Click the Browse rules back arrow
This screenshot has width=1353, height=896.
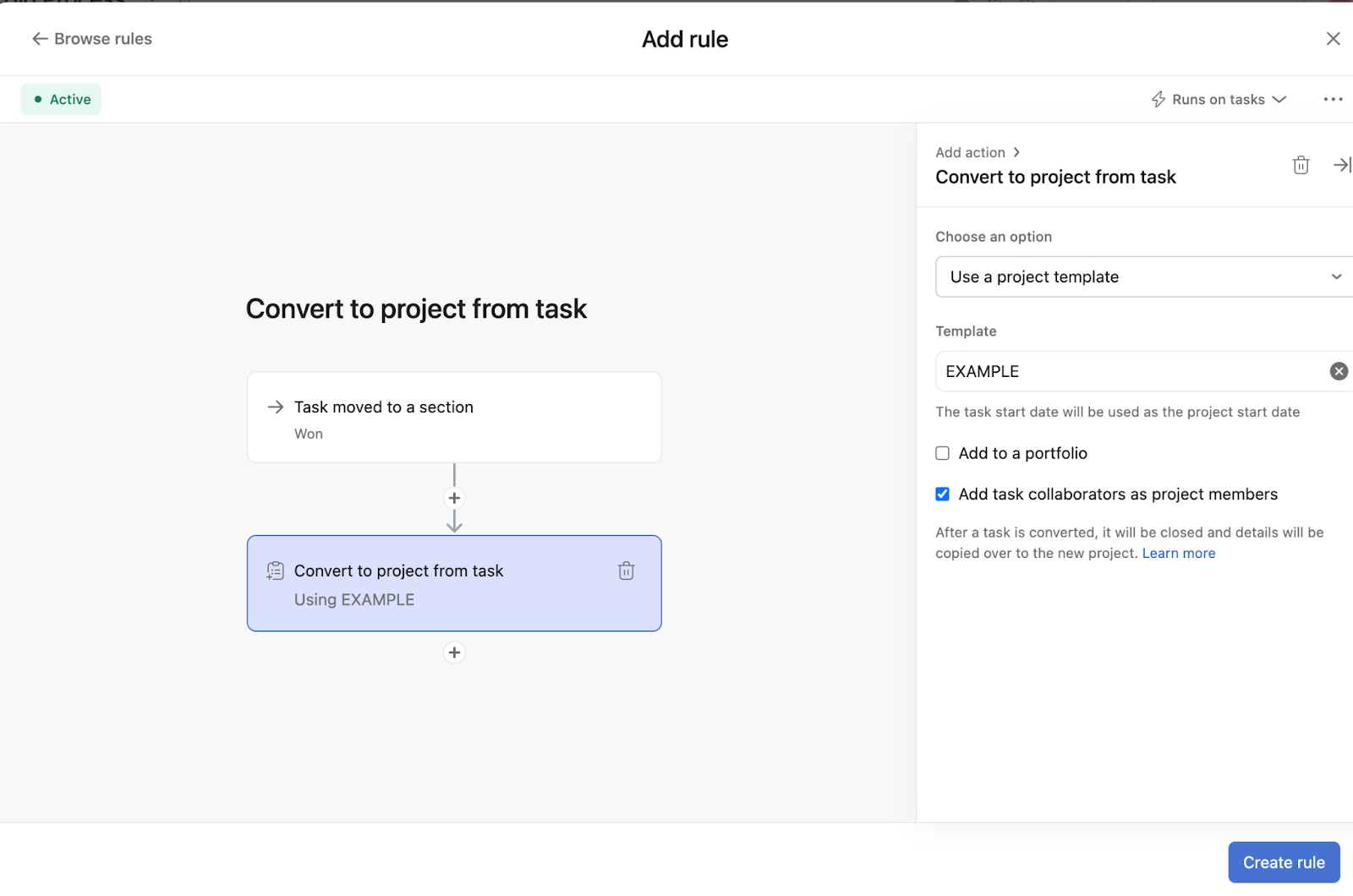[x=40, y=39]
